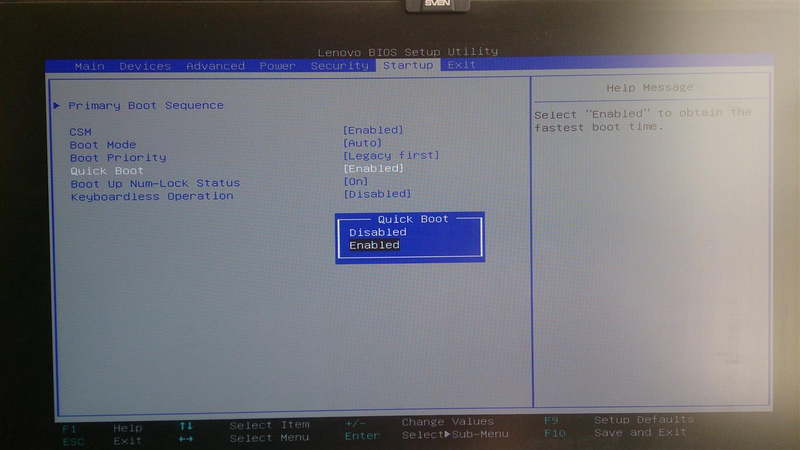Select the Security tab
The width and height of the screenshot is (800, 450).
[339, 66]
